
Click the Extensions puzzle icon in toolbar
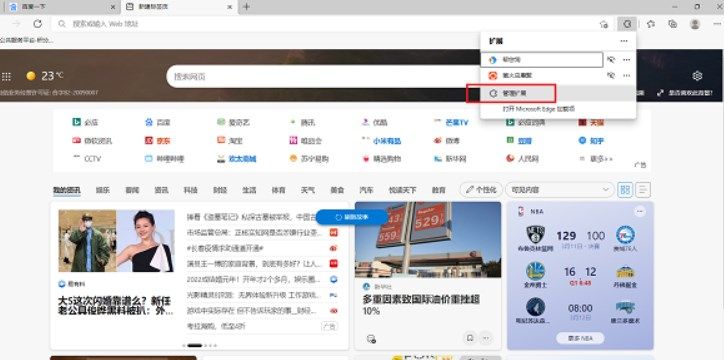[627, 24]
